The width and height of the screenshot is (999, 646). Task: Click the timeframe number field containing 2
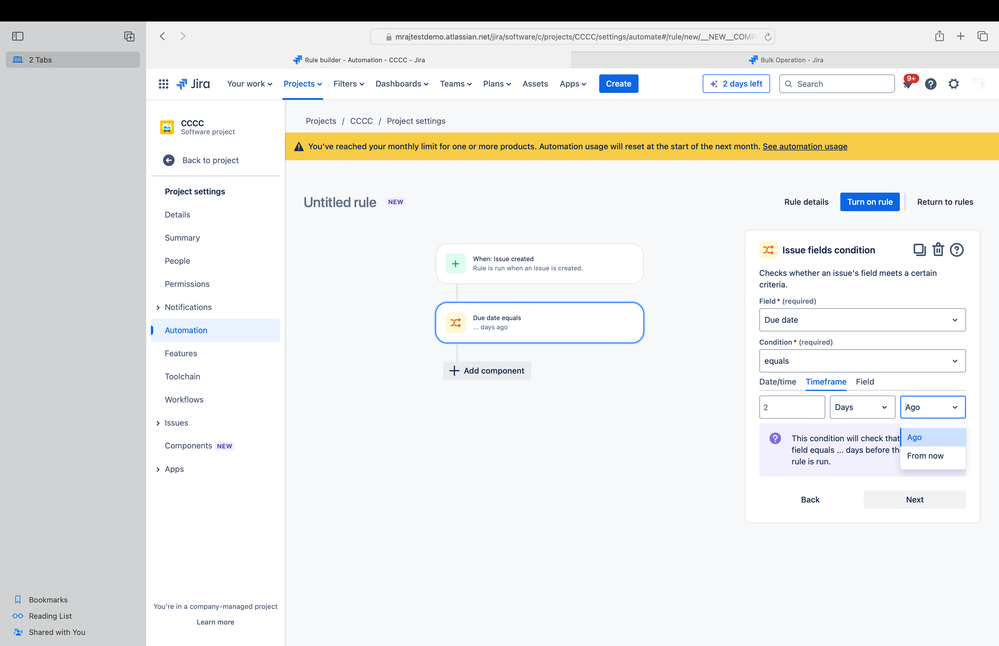pos(792,407)
